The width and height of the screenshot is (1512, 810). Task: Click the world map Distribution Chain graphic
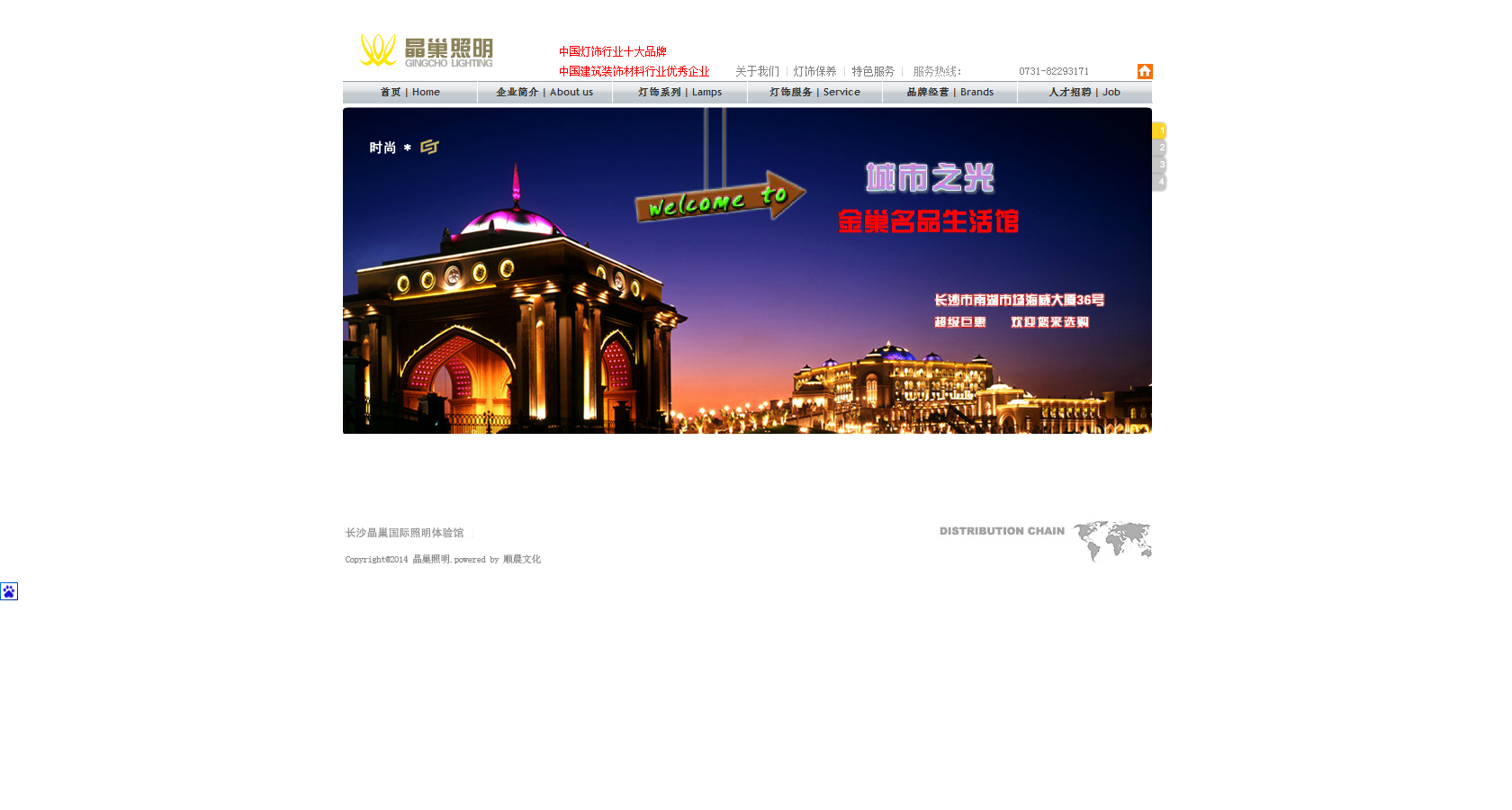pos(1112,541)
